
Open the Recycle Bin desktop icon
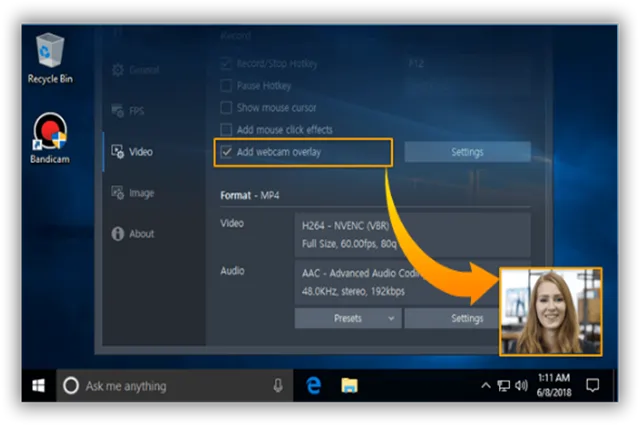coord(50,58)
